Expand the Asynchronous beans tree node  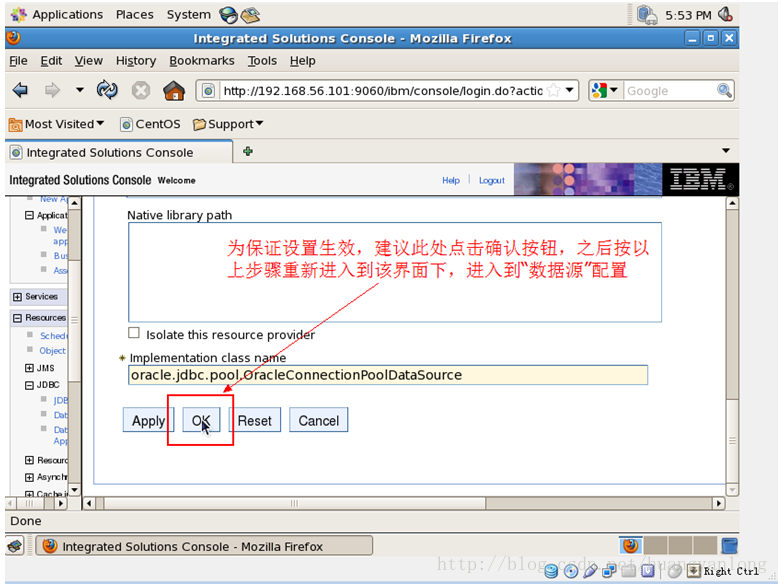point(29,477)
